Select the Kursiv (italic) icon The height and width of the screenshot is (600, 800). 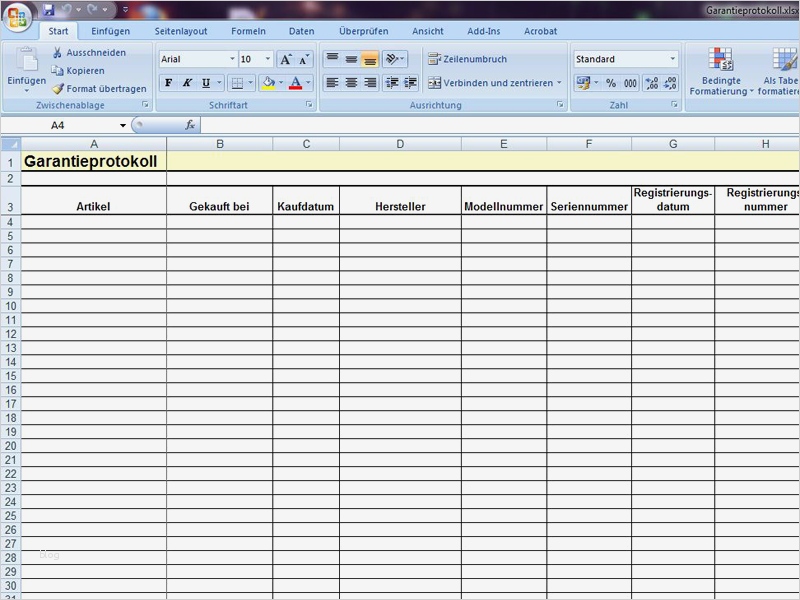[x=188, y=81]
